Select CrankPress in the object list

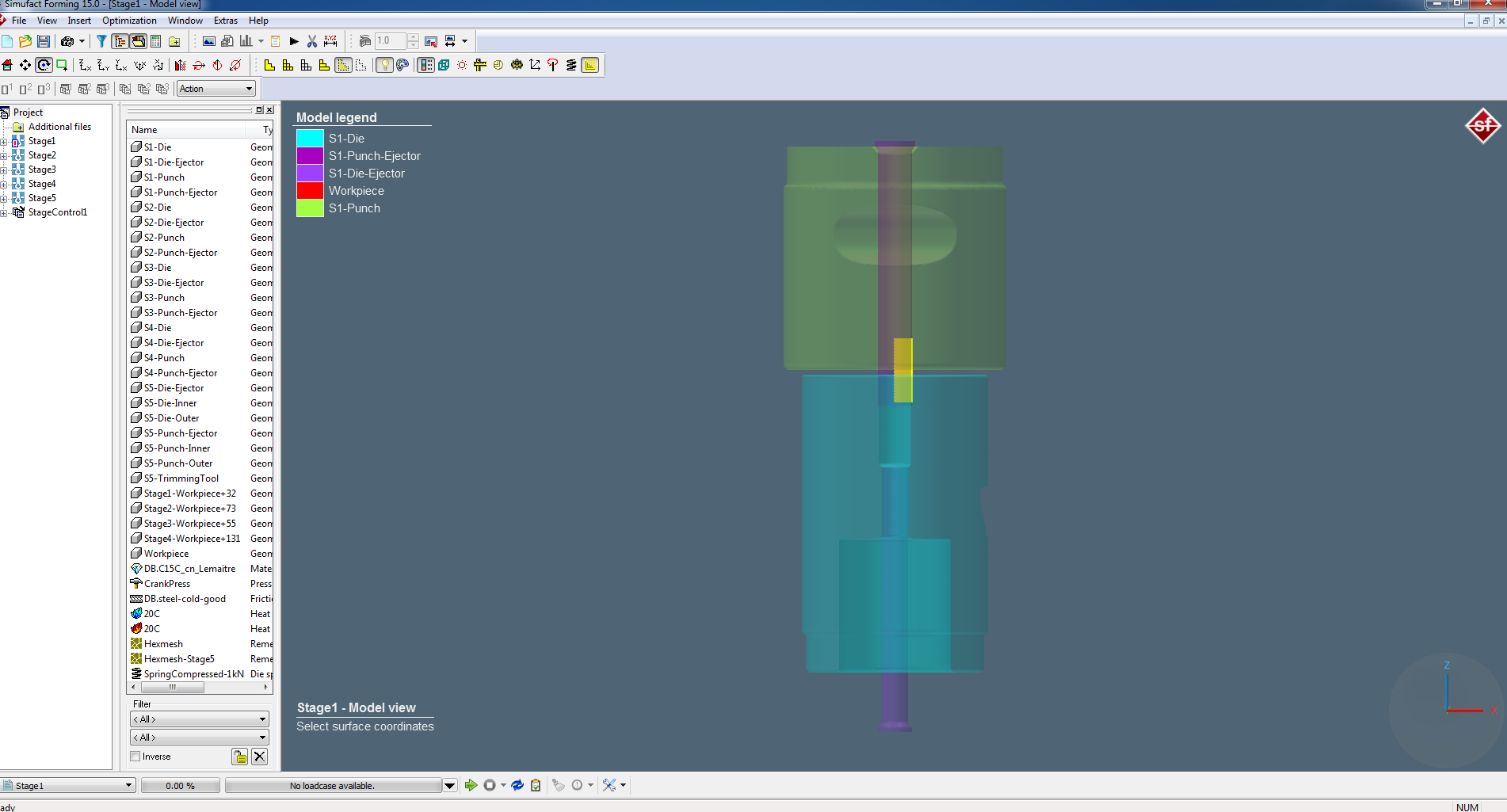point(166,584)
